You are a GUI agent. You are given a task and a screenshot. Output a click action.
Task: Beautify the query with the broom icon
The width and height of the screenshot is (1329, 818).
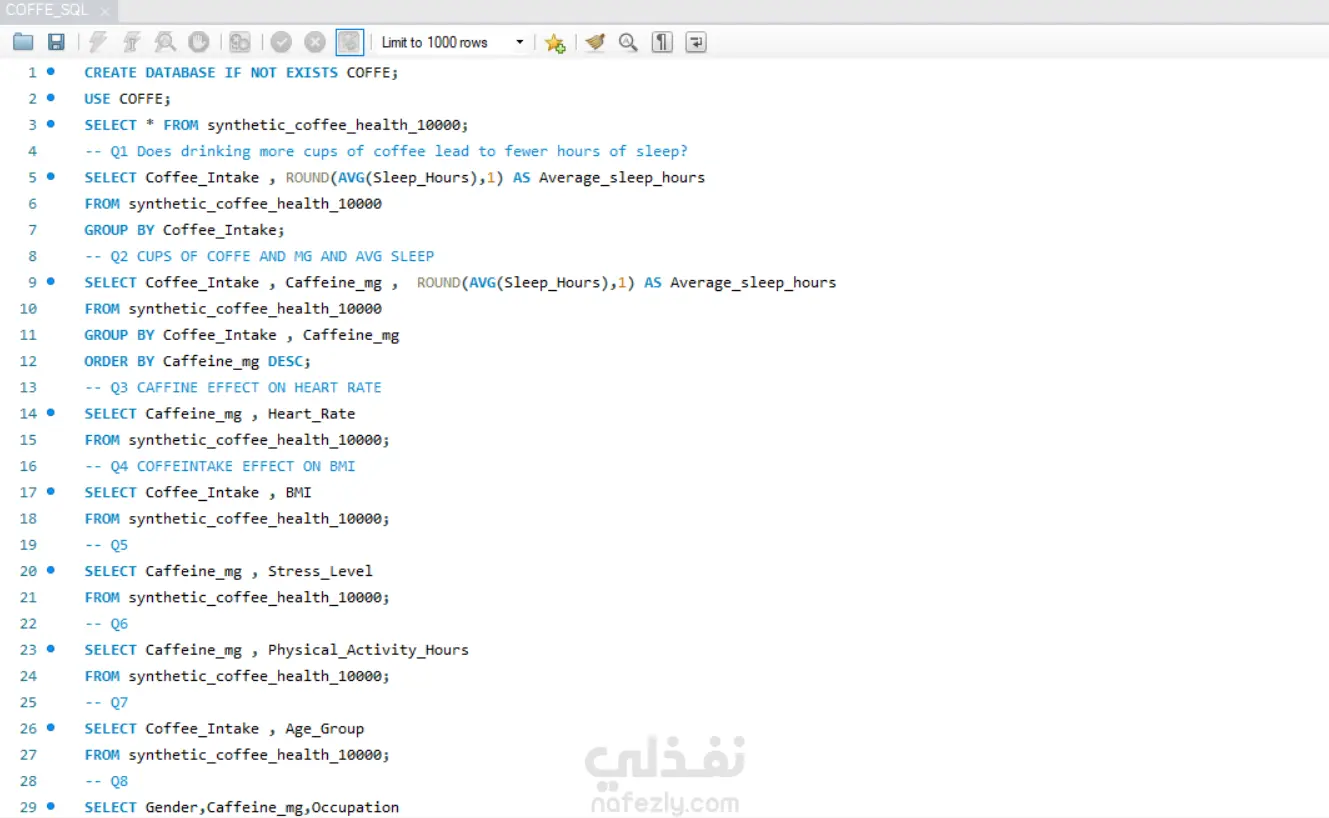(x=595, y=42)
